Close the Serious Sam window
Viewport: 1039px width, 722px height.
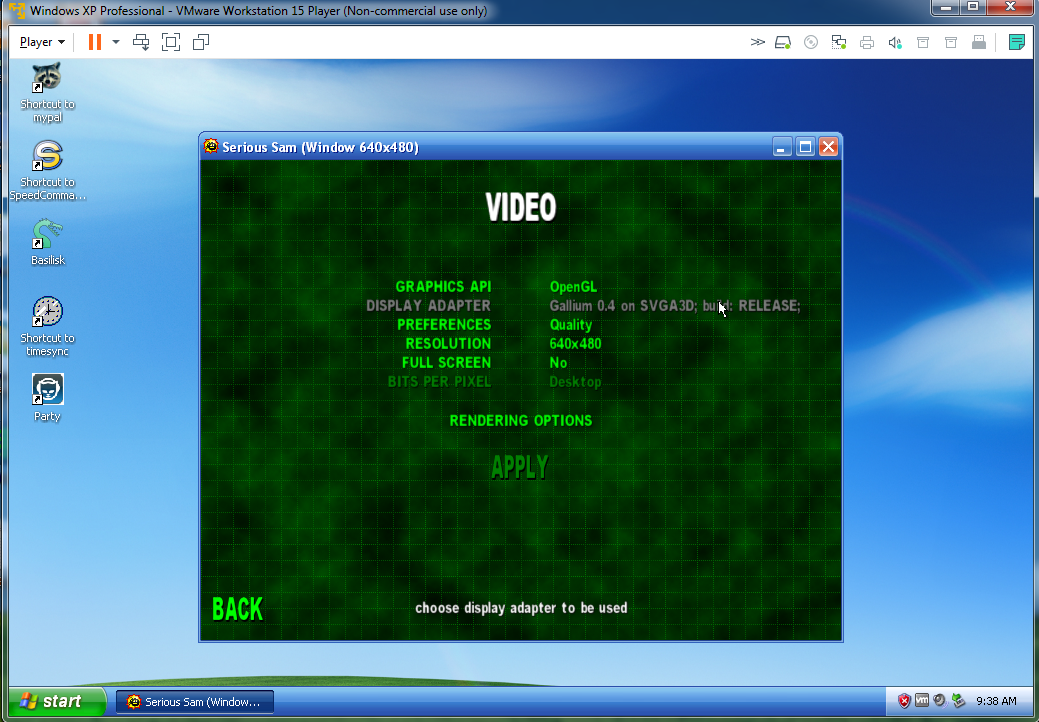tap(828, 146)
